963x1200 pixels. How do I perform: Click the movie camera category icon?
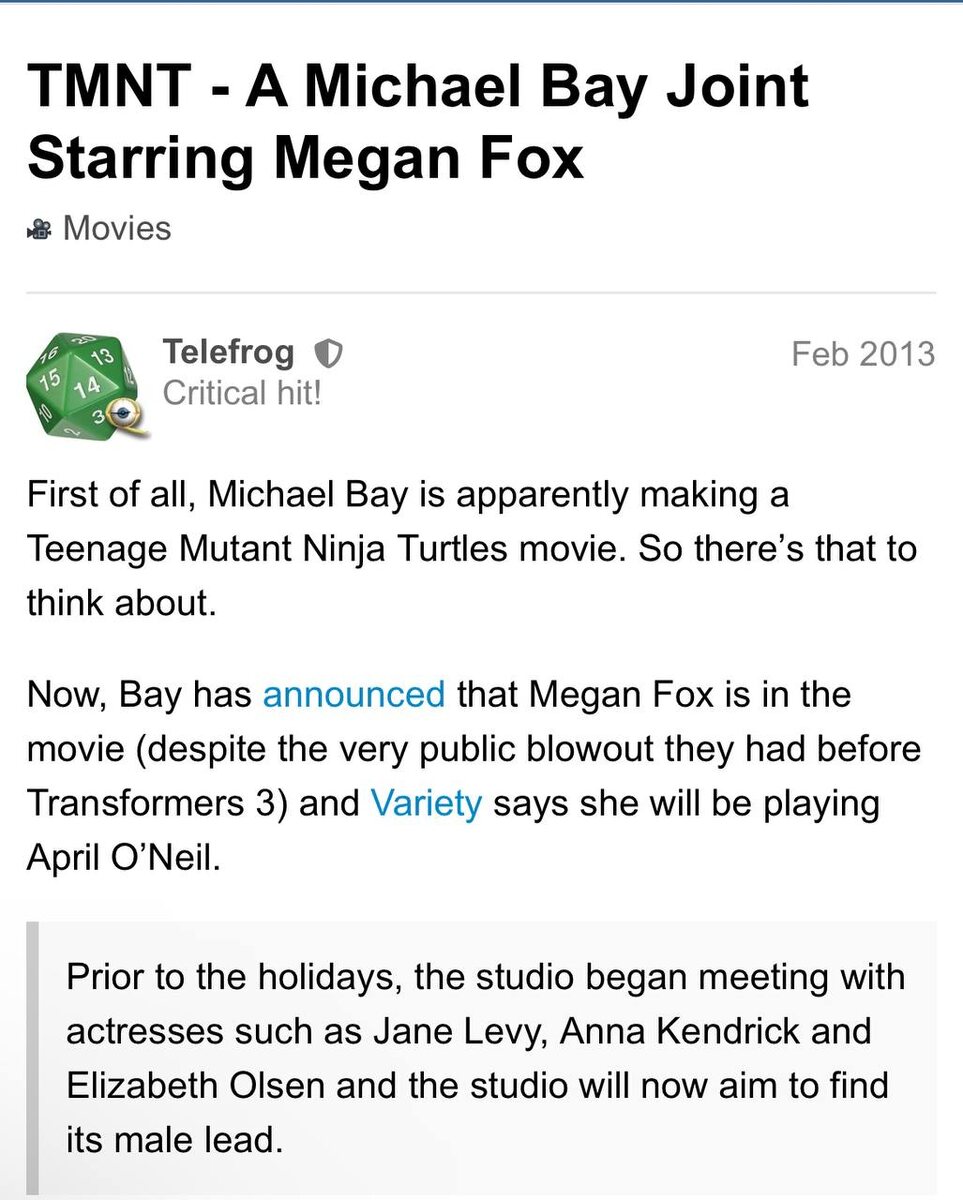pyautogui.click(x=40, y=230)
